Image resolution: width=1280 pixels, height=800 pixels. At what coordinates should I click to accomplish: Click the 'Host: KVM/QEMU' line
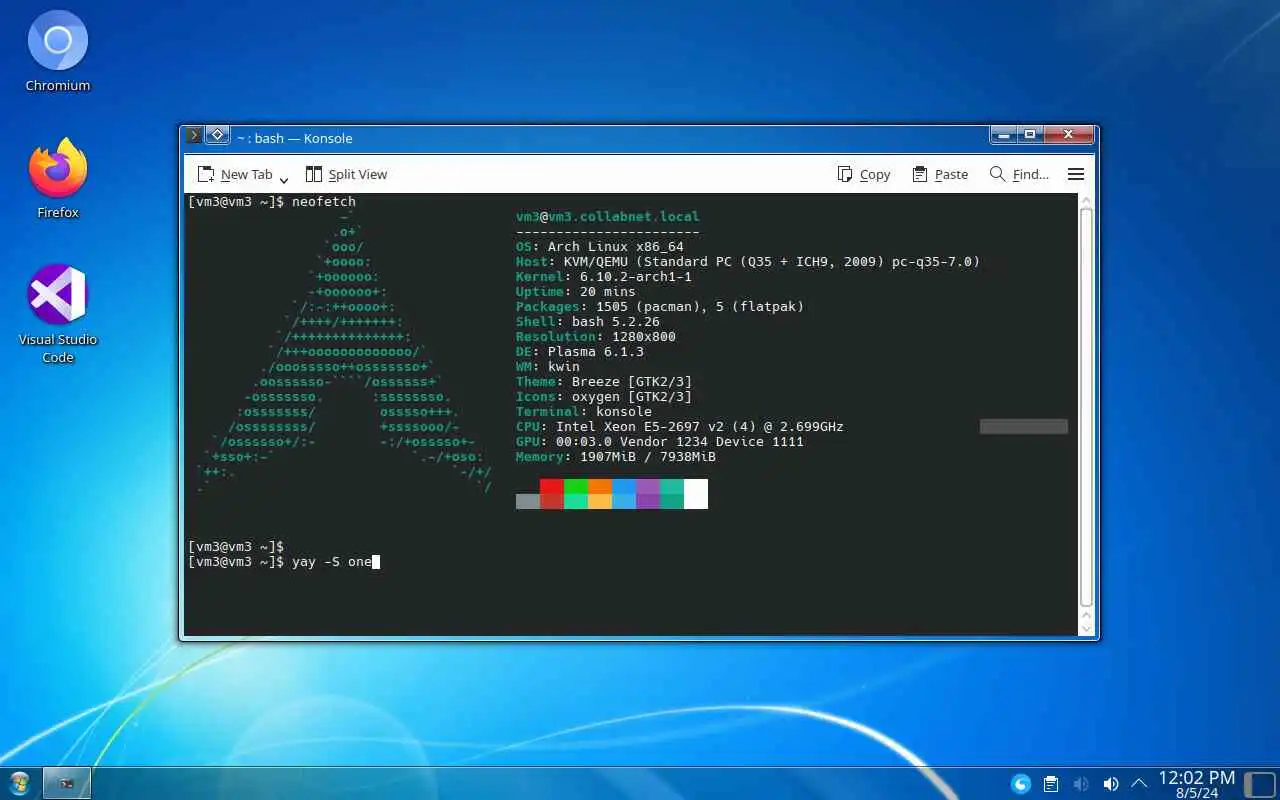[x=748, y=261]
